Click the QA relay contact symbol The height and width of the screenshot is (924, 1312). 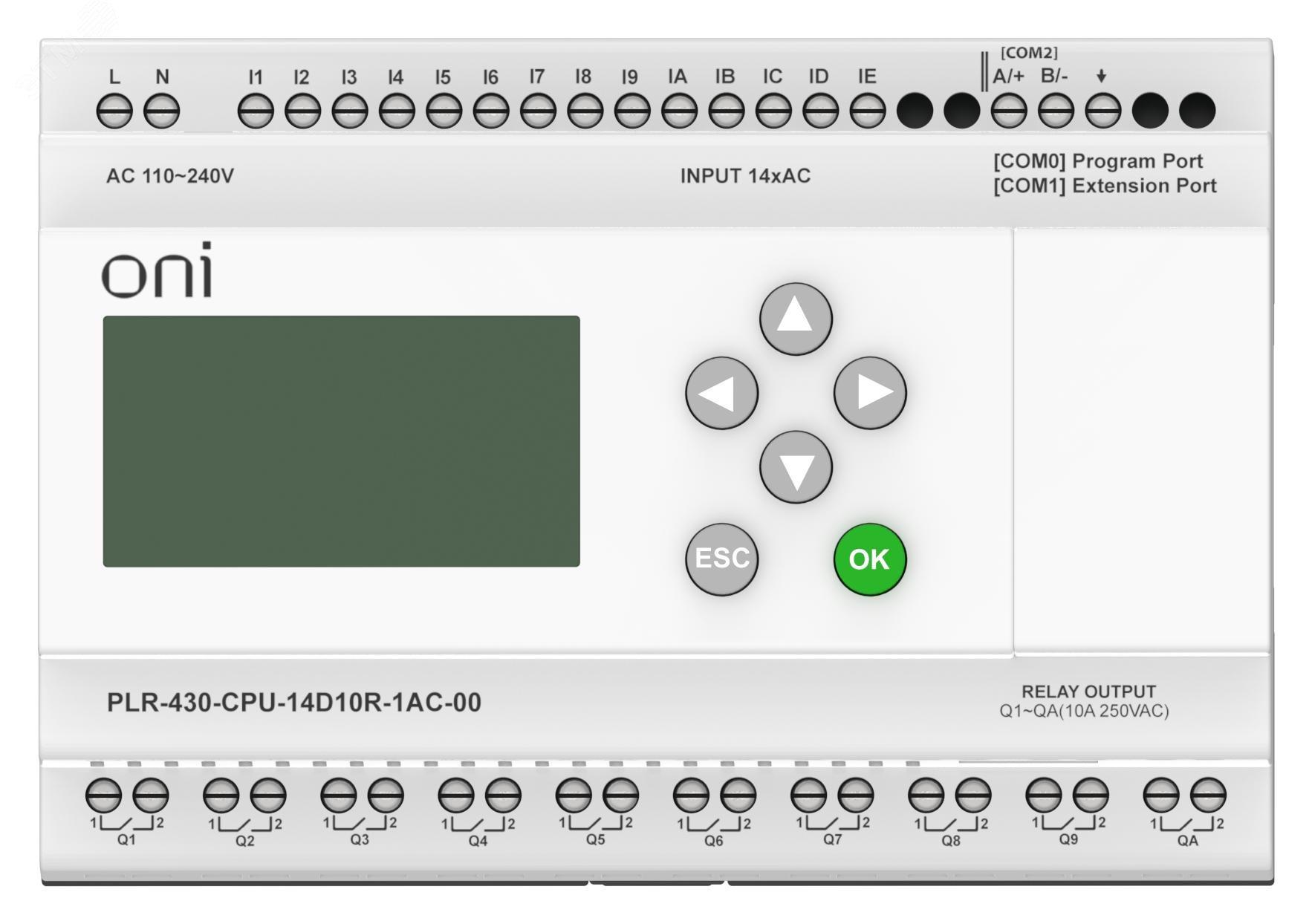(1186, 825)
